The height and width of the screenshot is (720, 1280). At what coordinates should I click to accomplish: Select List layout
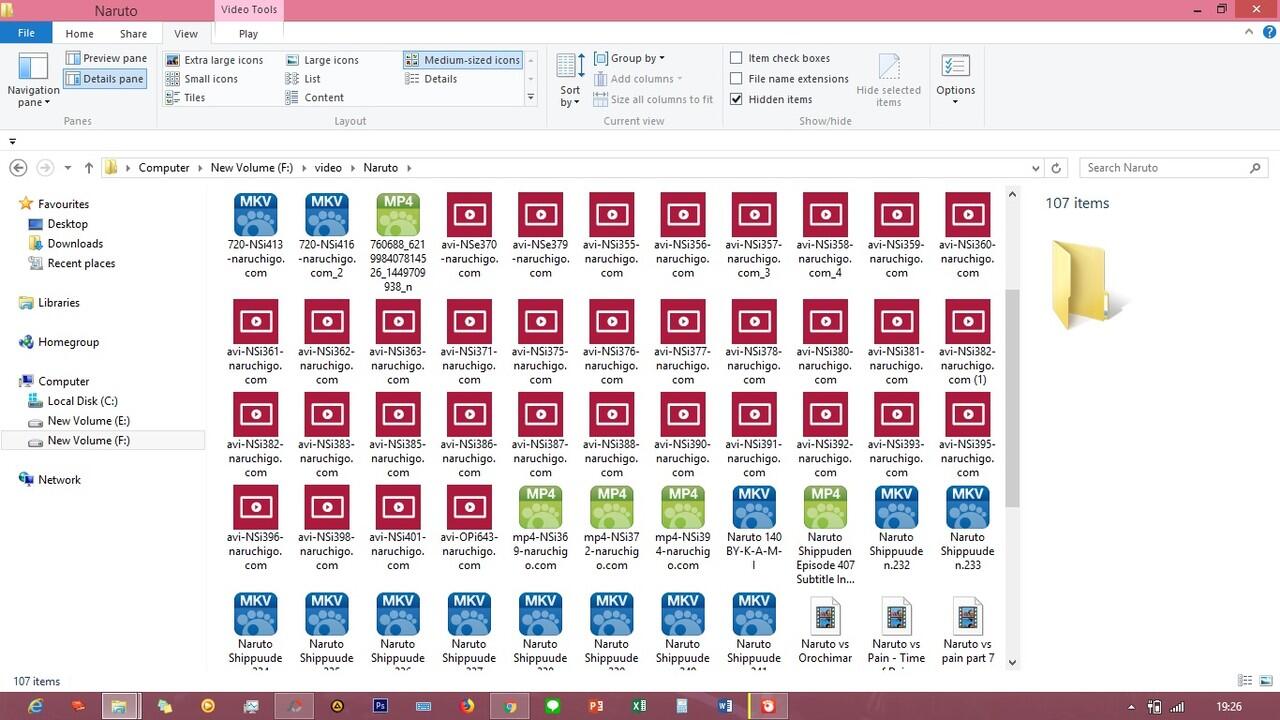tap(303, 79)
